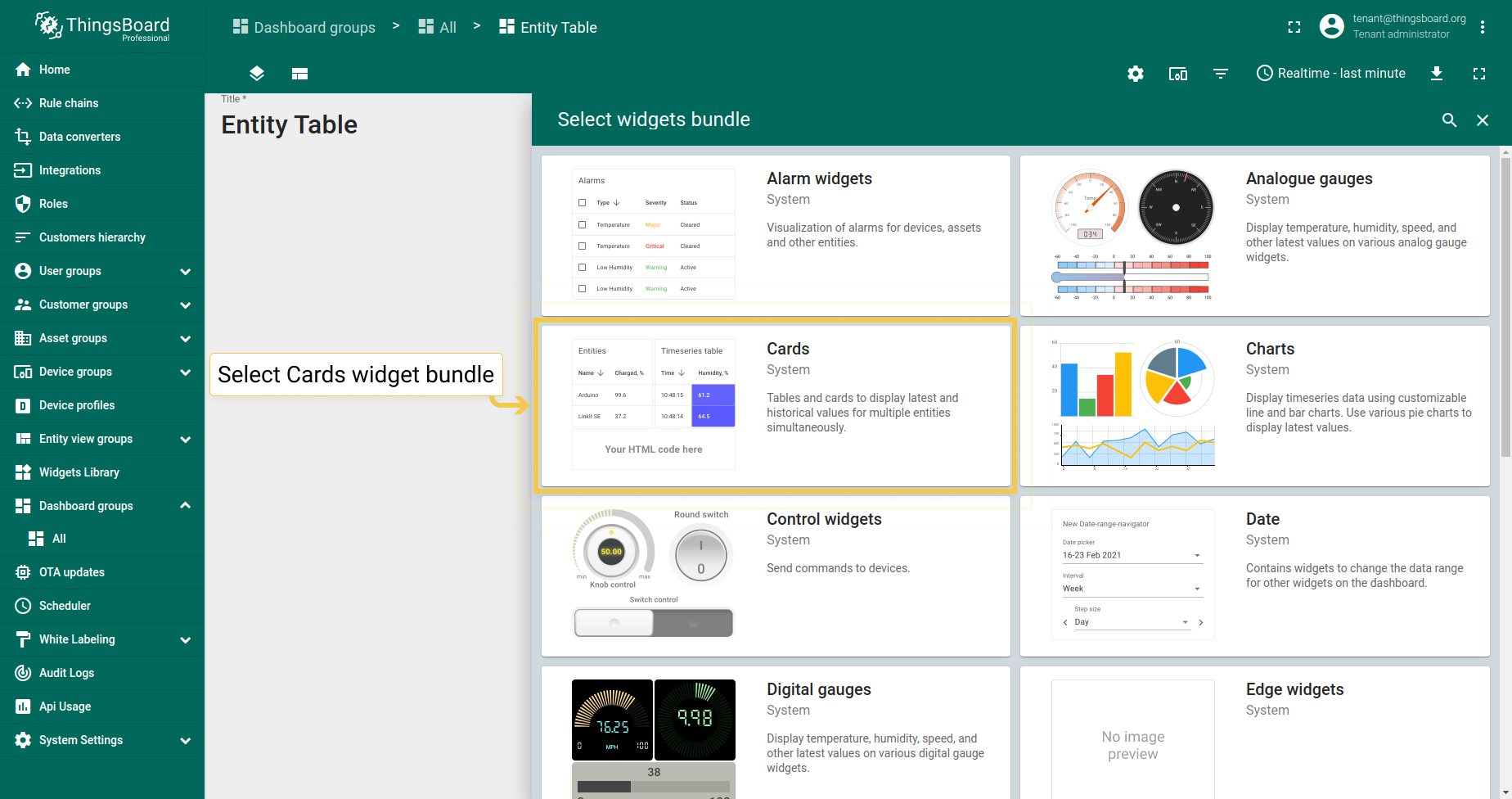Click the Knob control in the Control widgets preview
The image size is (1512, 799).
[x=612, y=550]
